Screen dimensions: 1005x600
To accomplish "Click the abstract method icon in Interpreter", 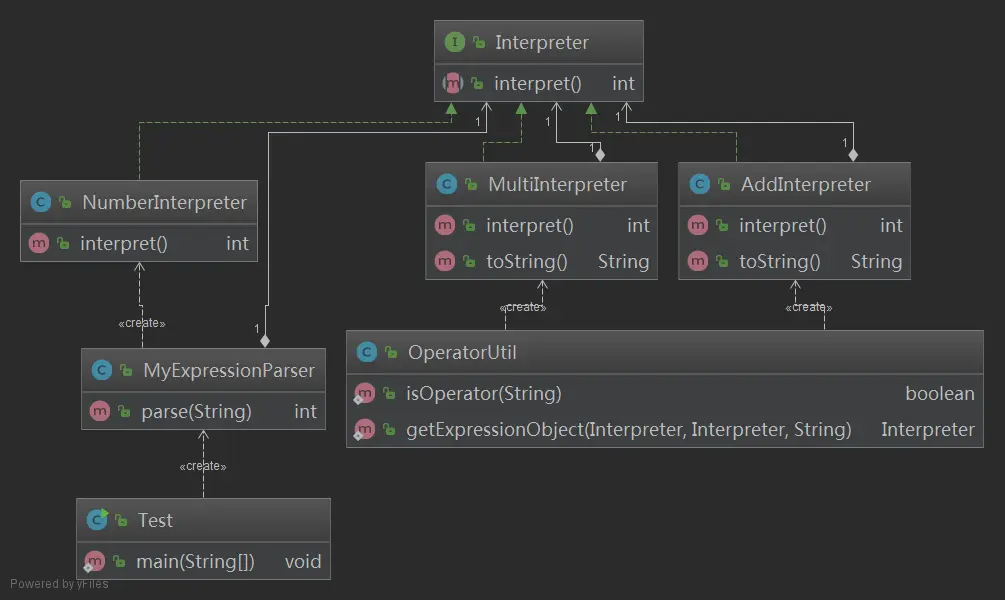I will point(453,83).
